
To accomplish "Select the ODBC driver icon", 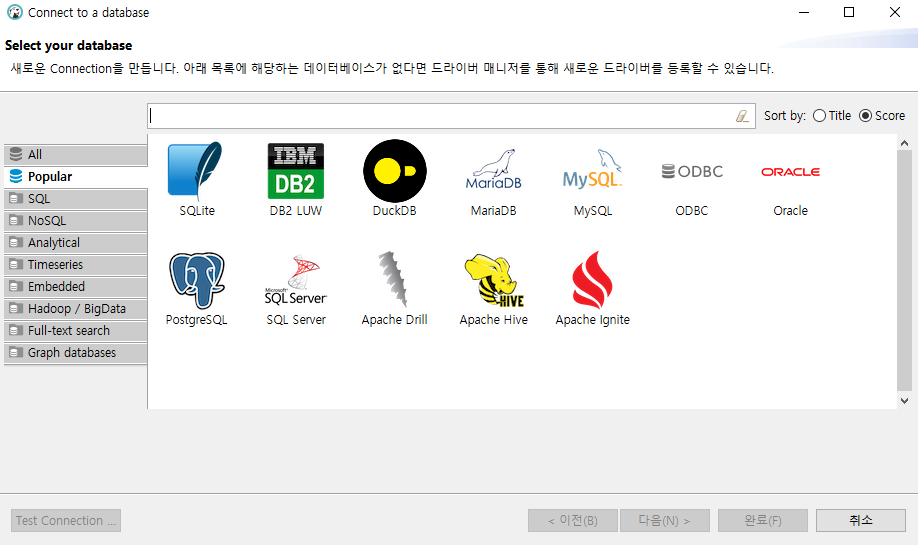I will coord(691,172).
